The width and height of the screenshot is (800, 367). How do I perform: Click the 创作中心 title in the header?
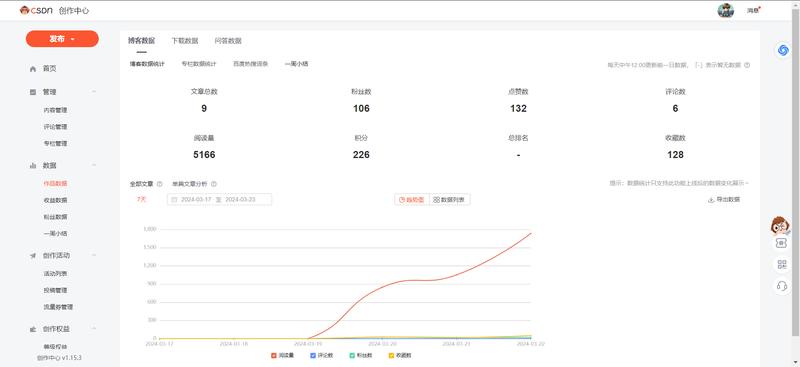[x=73, y=11]
